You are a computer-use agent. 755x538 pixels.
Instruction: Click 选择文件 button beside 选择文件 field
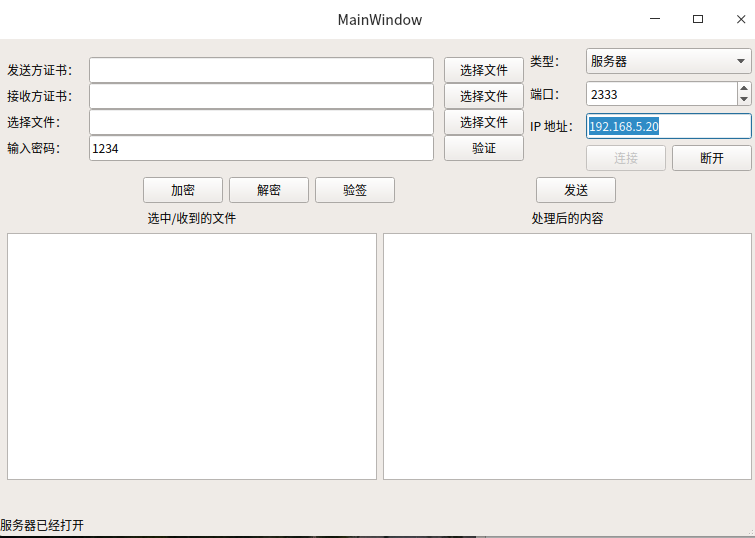(x=483, y=122)
